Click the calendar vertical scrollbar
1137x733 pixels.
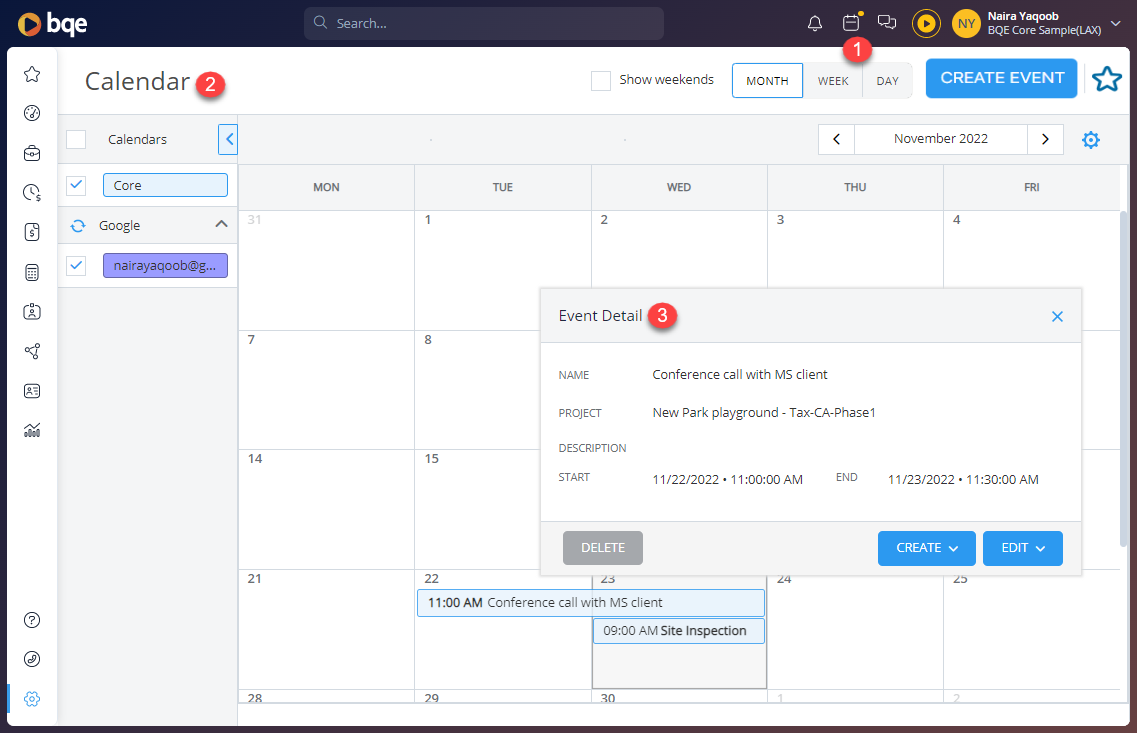(1124, 377)
